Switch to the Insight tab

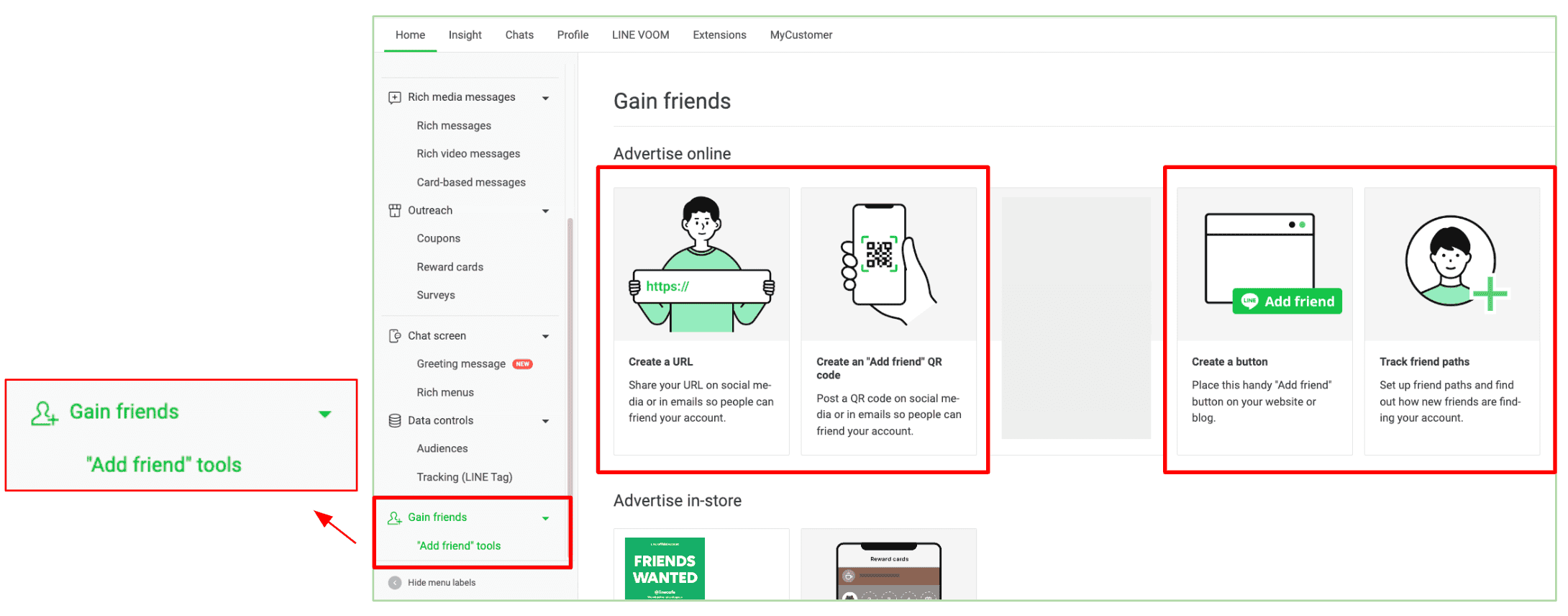click(x=465, y=35)
